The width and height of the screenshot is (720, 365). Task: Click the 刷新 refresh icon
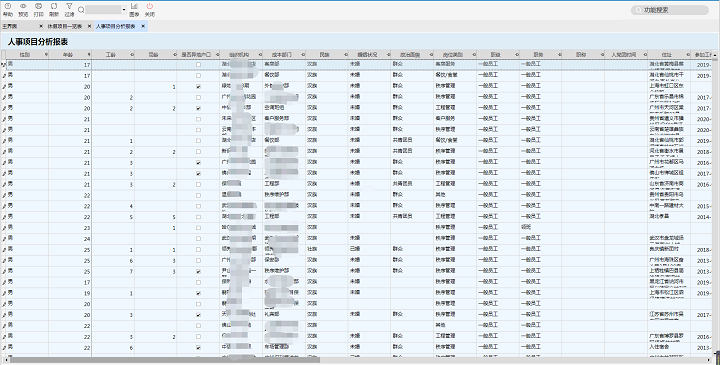pyautogui.click(x=54, y=9)
